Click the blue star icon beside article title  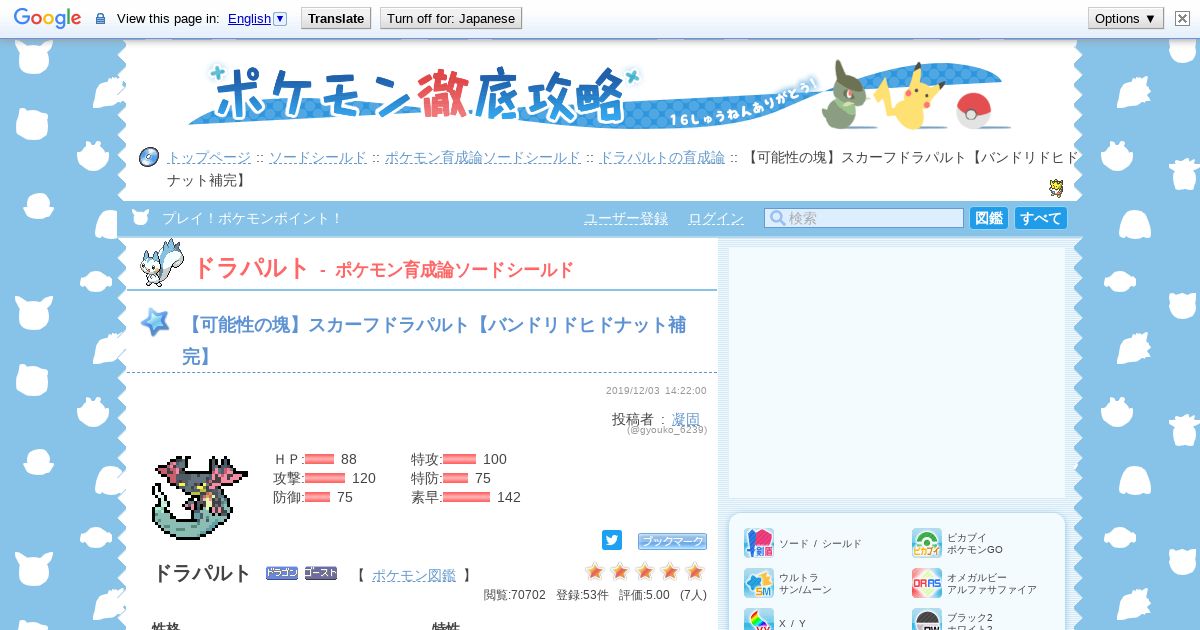pyautogui.click(x=154, y=322)
